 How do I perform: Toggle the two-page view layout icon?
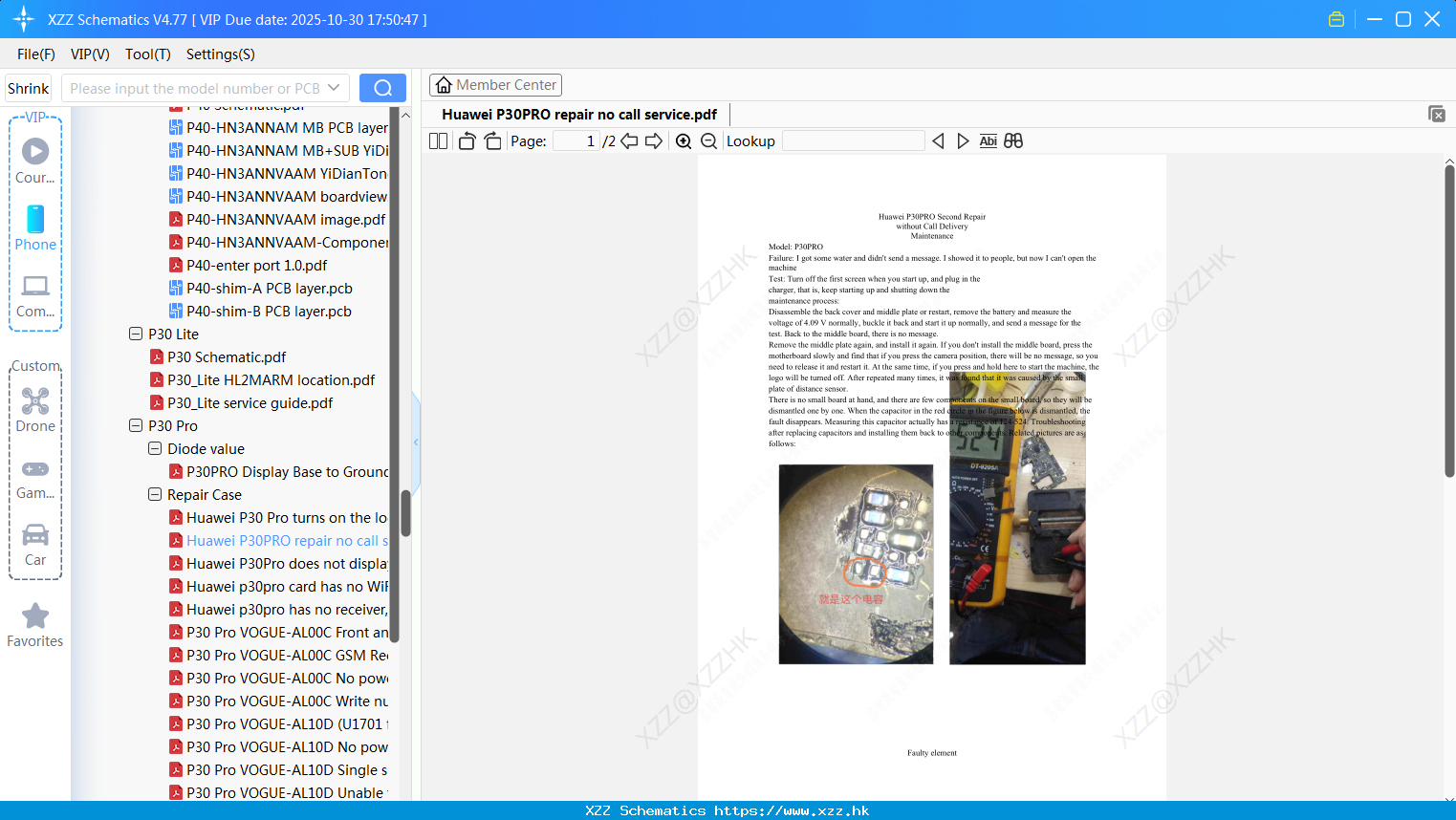point(439,141)
